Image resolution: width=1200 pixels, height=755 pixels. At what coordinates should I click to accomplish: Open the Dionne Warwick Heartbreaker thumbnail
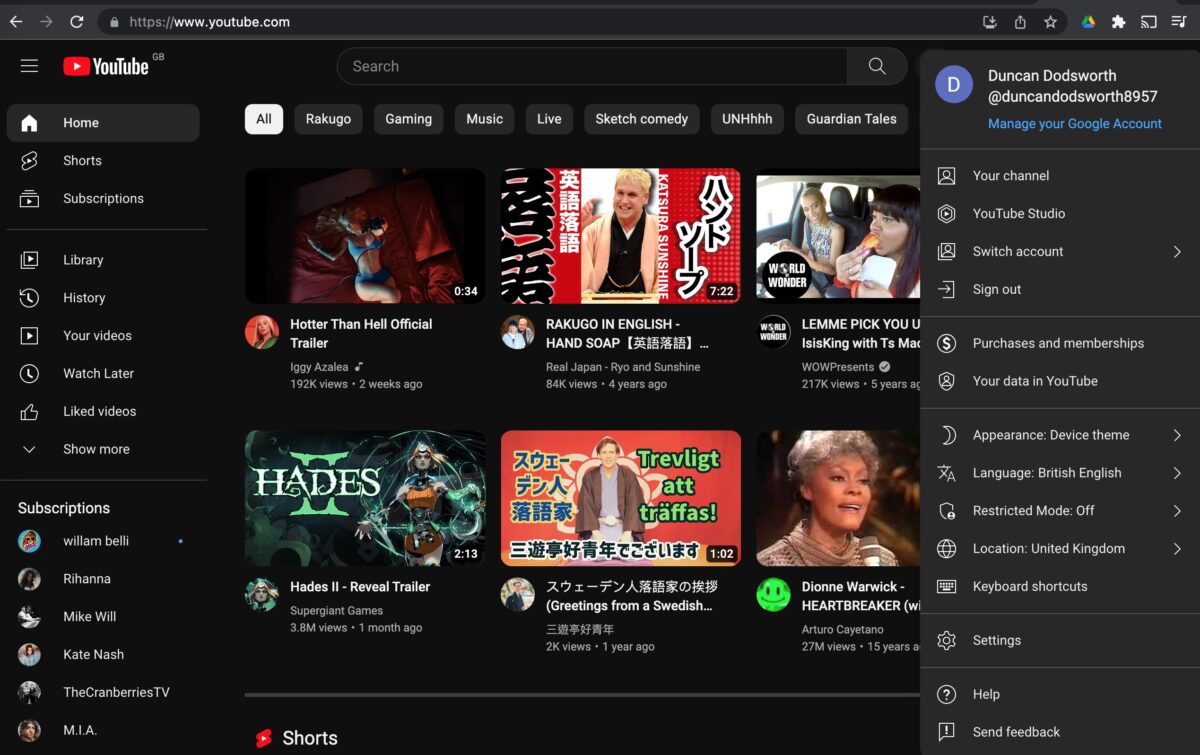(x=838, y=498)
